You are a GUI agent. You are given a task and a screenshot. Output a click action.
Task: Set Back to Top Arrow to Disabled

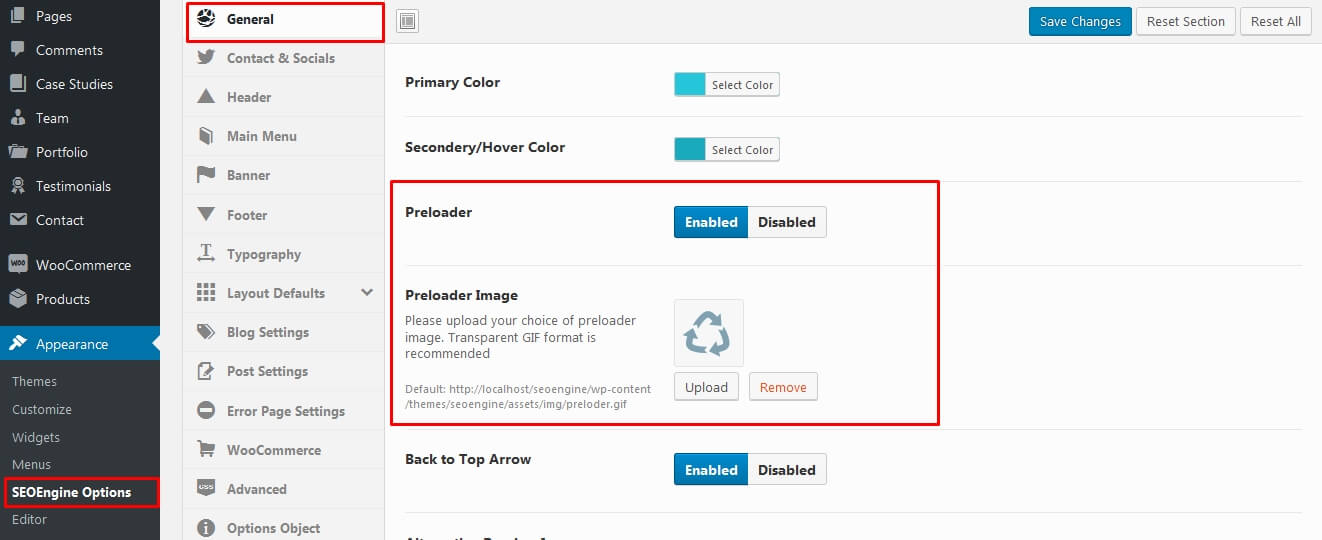[x=787, y=470]
